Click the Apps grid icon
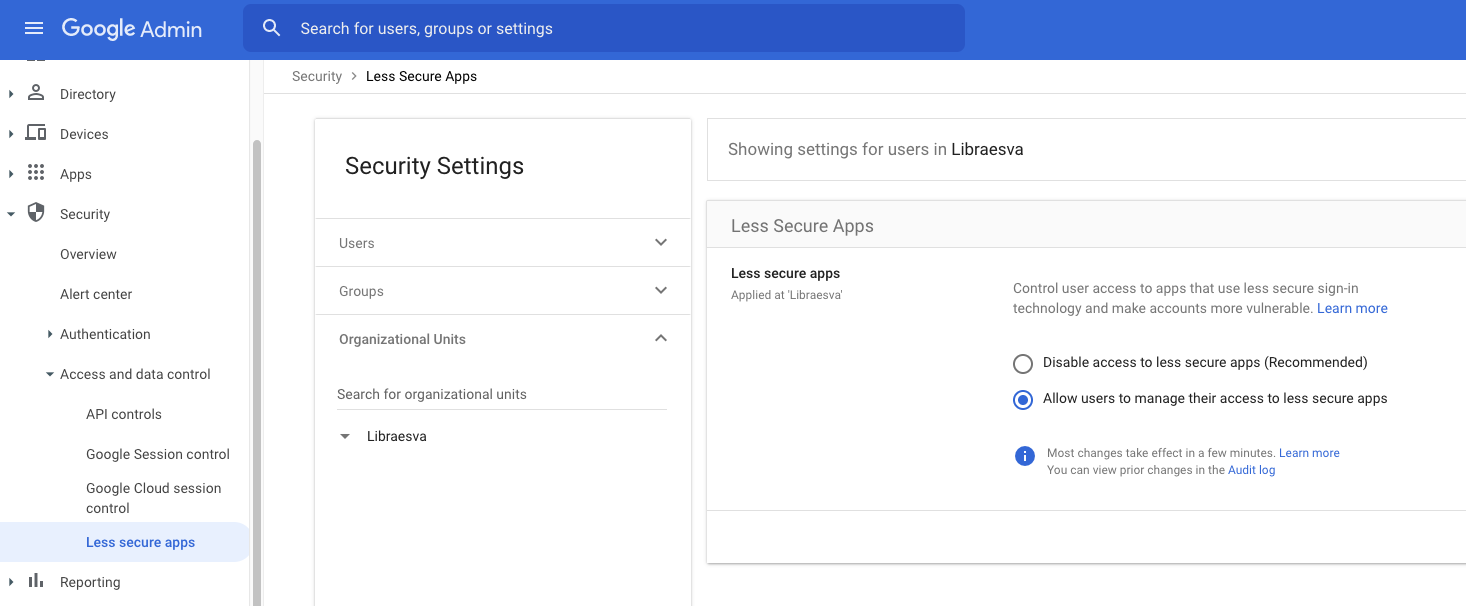The width and height of the screenshot is (1466, 606). pos(36,173)
